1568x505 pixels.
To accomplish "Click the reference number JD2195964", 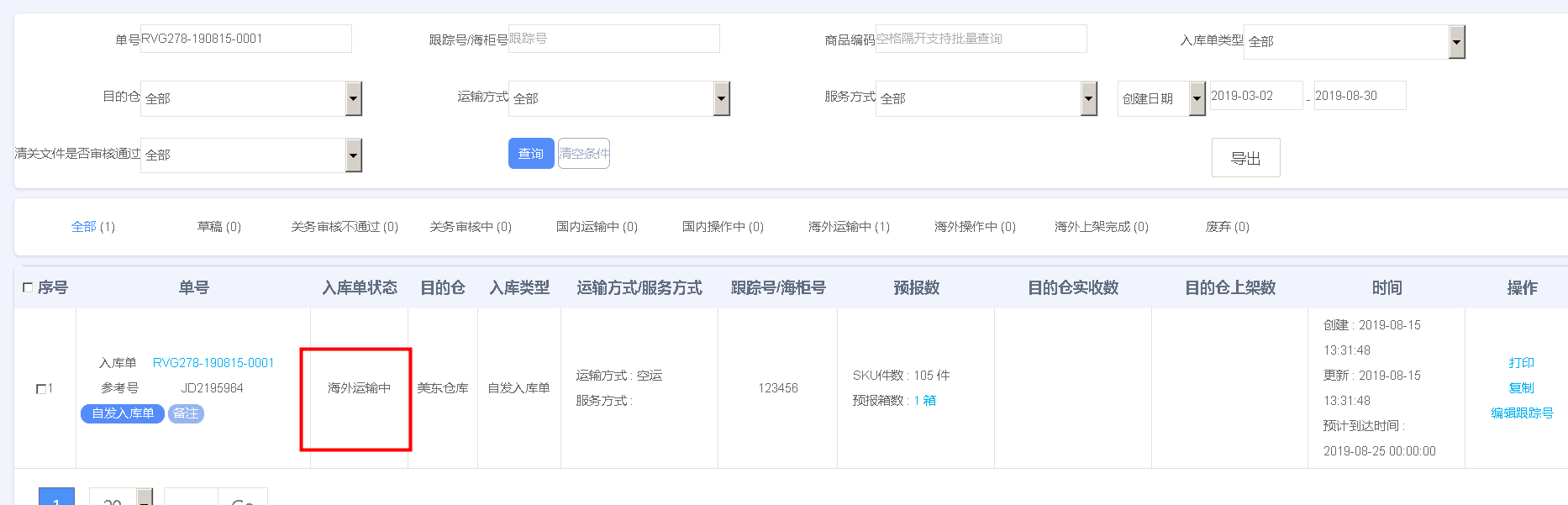I will (212, 388).
